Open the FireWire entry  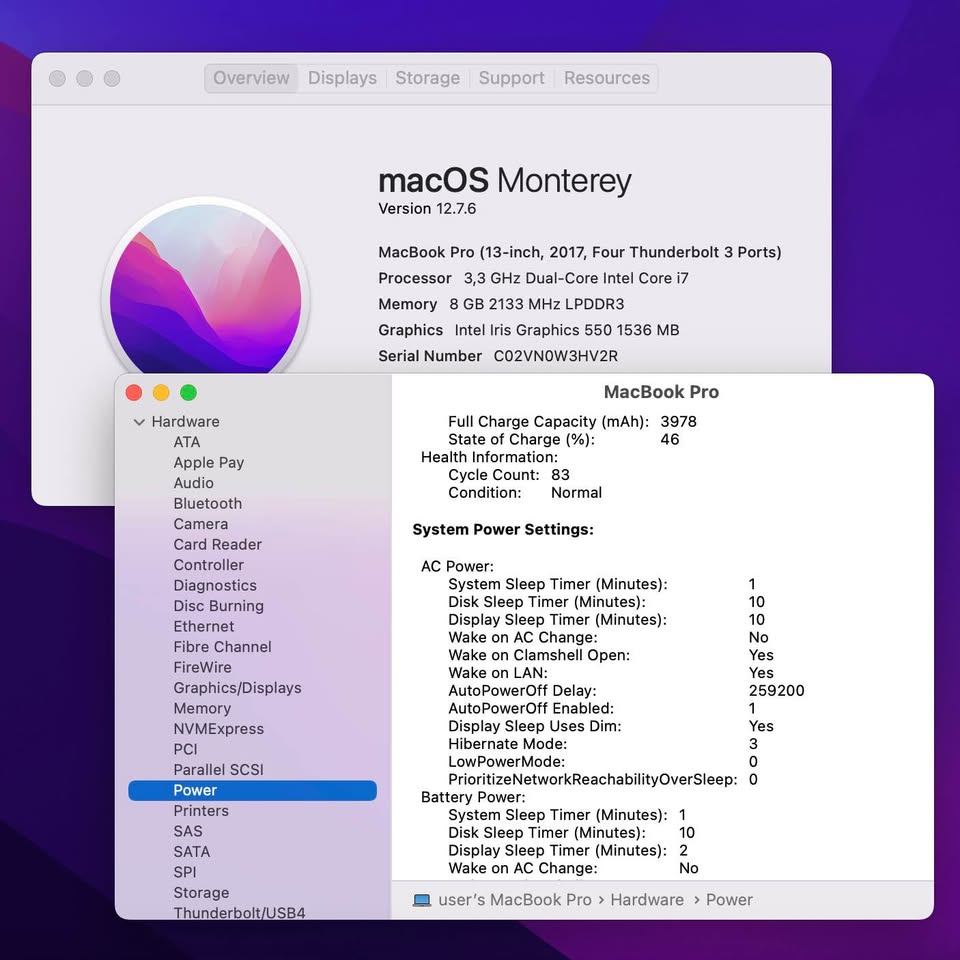point(203,667)
